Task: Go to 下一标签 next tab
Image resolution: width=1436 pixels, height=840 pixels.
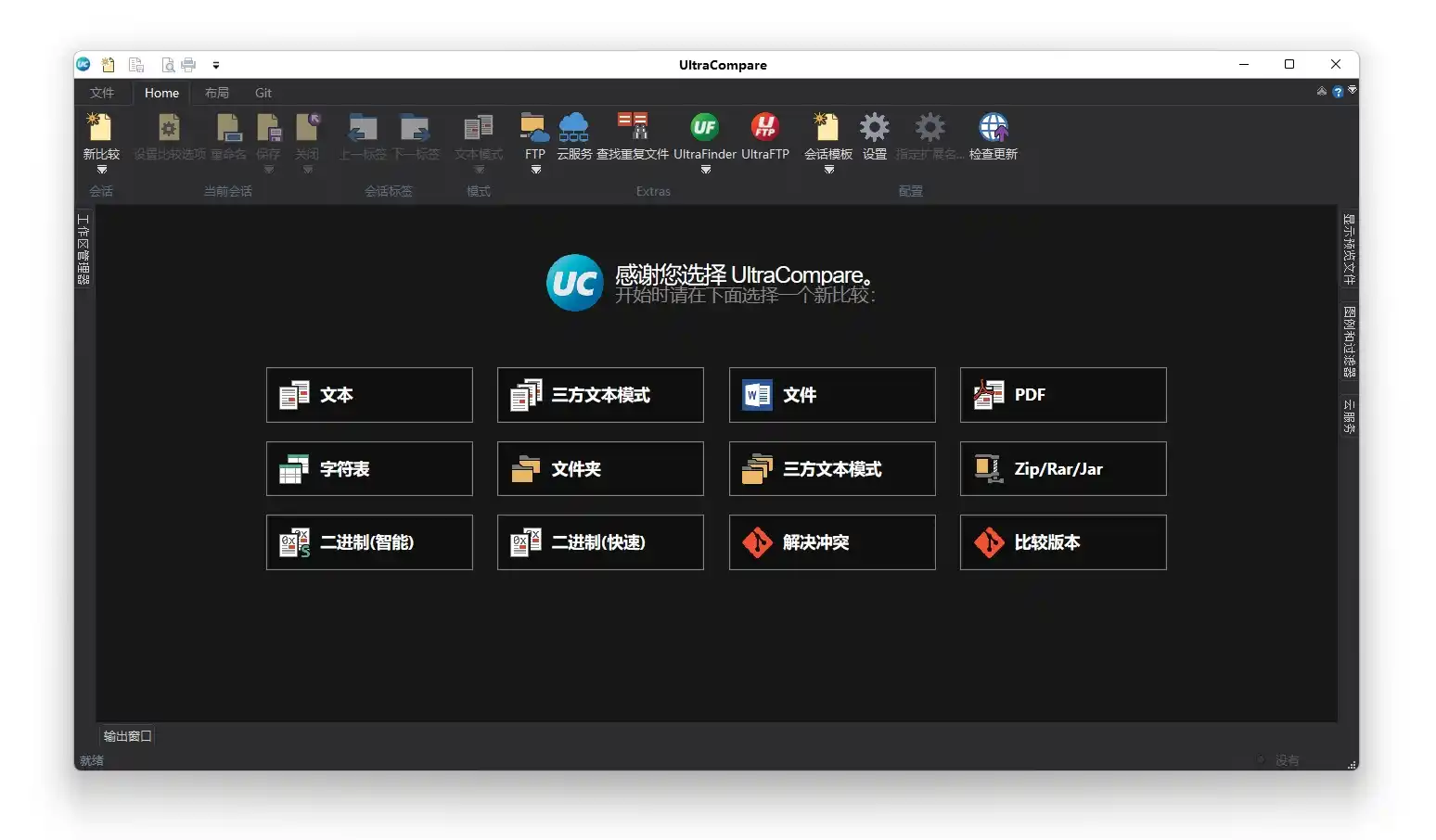Action: (x=415, y=136)
